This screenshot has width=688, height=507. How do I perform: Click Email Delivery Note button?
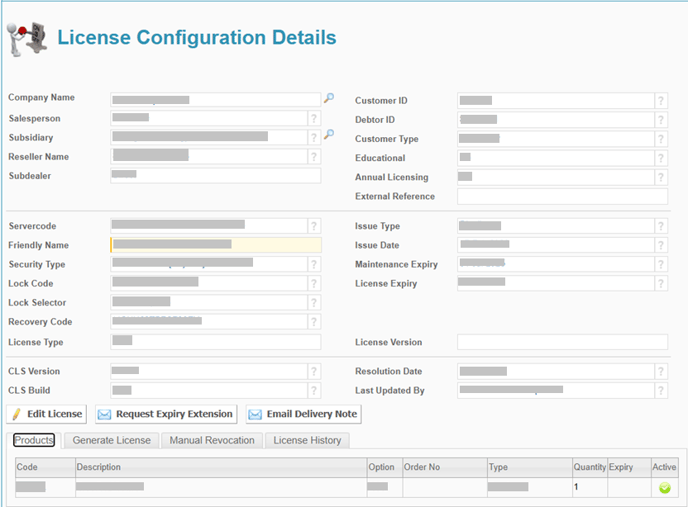point(303,414)
